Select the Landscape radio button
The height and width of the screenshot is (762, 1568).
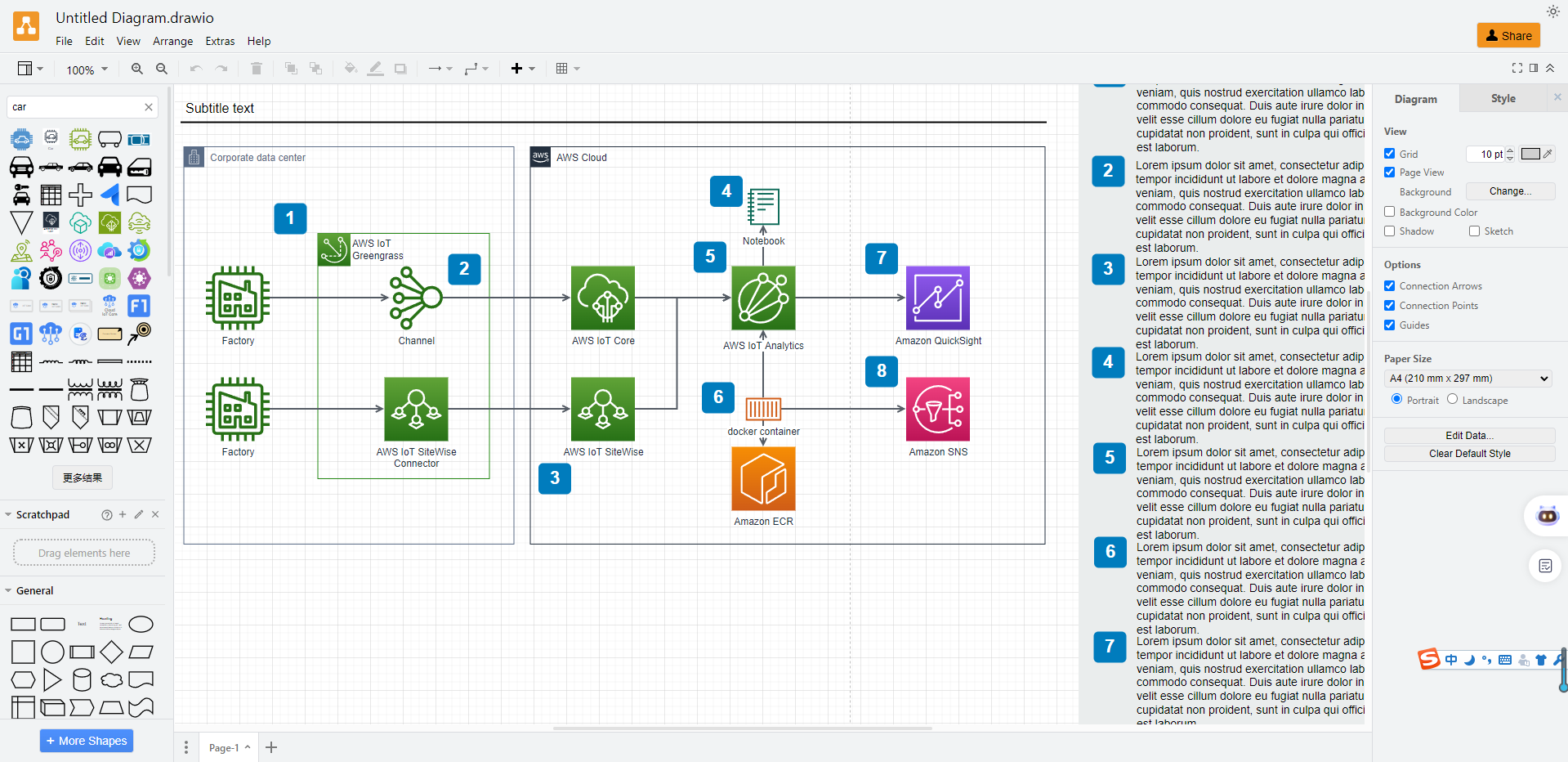tap(1452, 399)
